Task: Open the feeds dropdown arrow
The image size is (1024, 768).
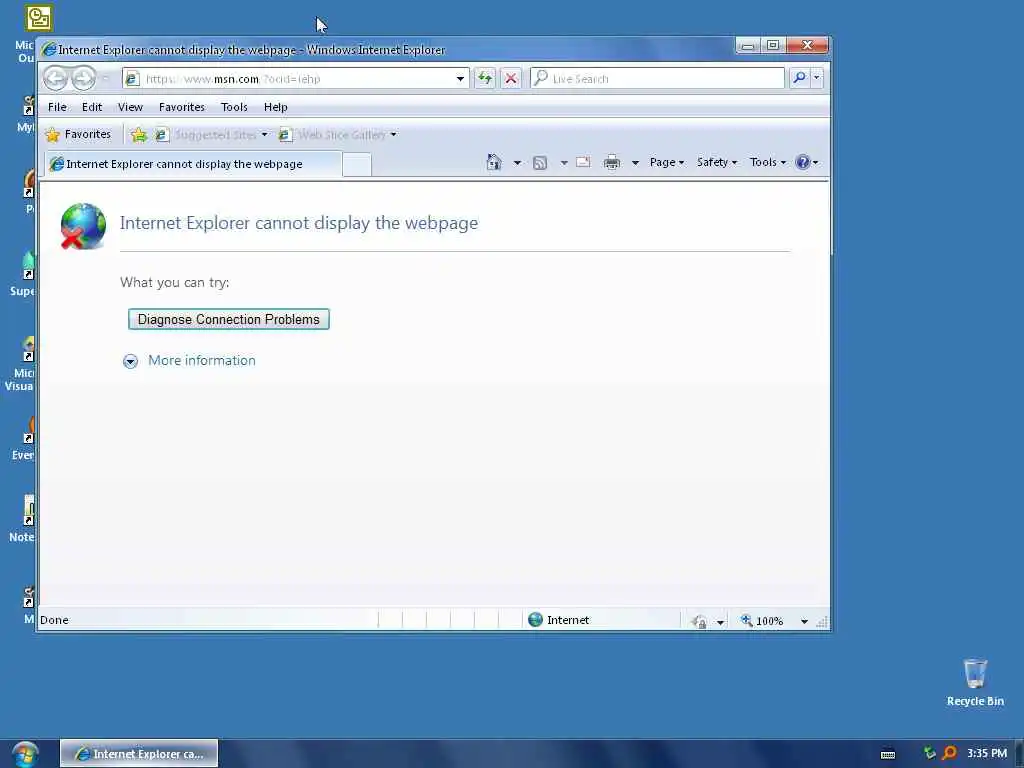Action: pyautogui.click(x=564, y=163)
